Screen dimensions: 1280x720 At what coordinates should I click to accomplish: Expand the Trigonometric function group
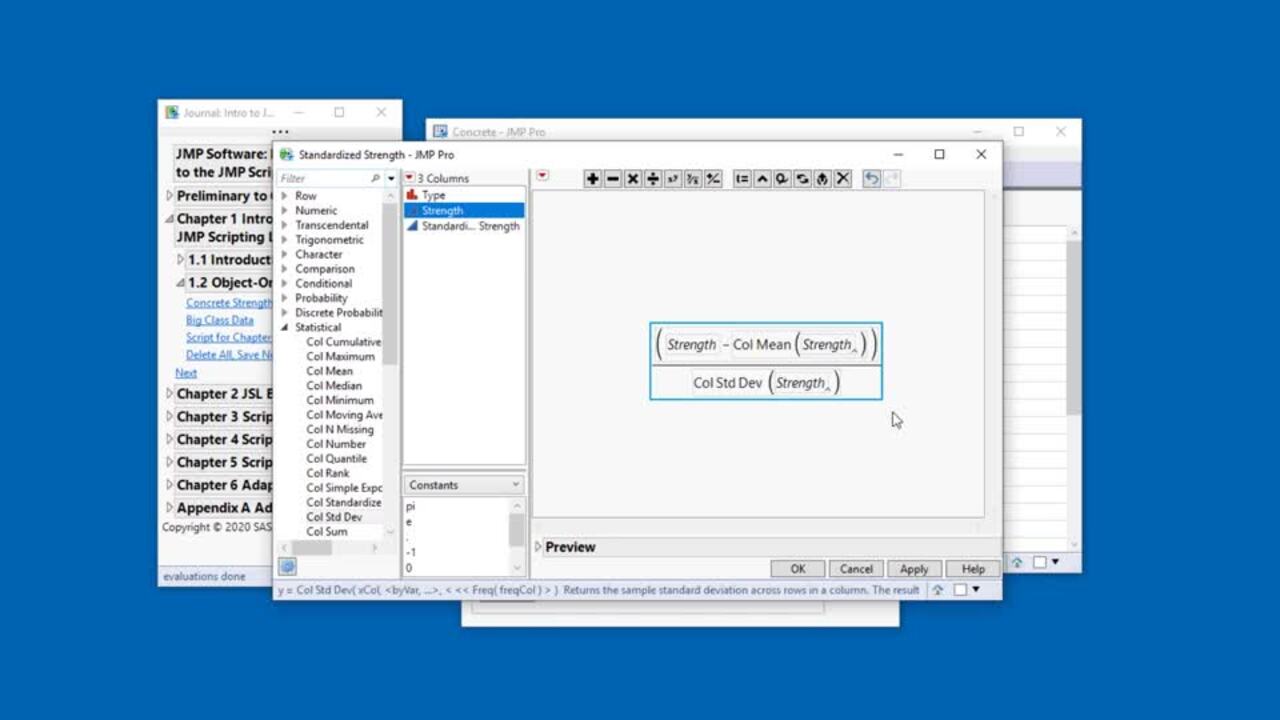point(284,240)
